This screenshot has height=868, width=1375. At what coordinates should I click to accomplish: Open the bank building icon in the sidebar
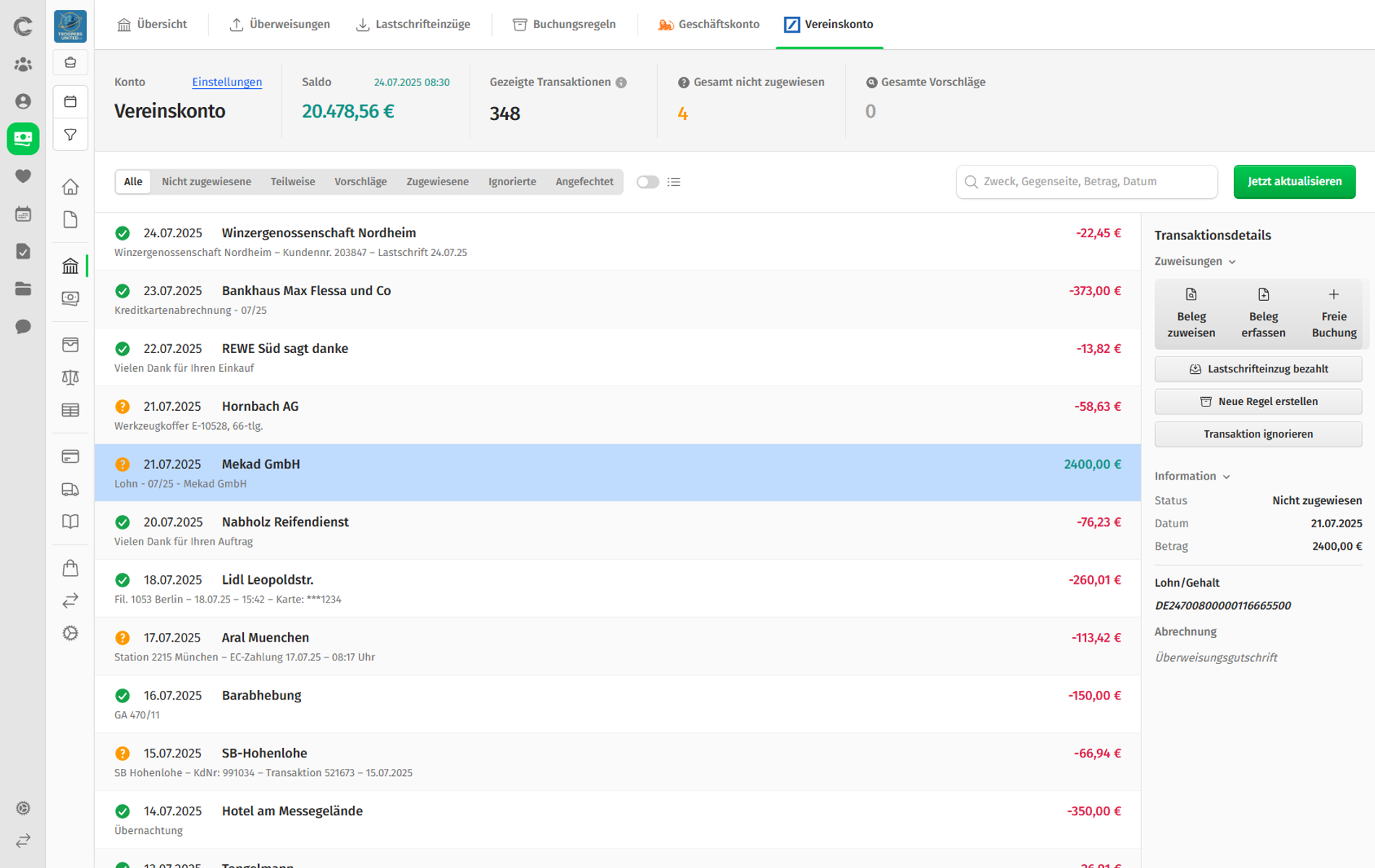70,265
